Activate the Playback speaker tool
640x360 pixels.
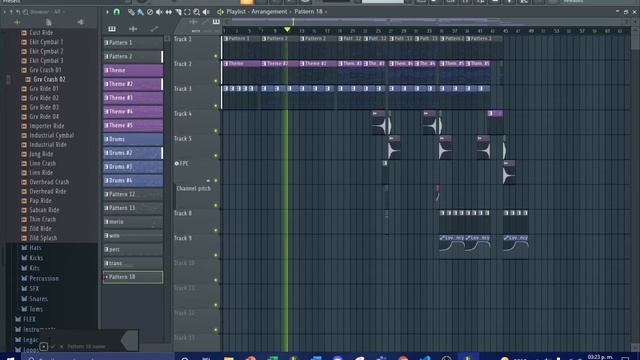click(206, 12)
